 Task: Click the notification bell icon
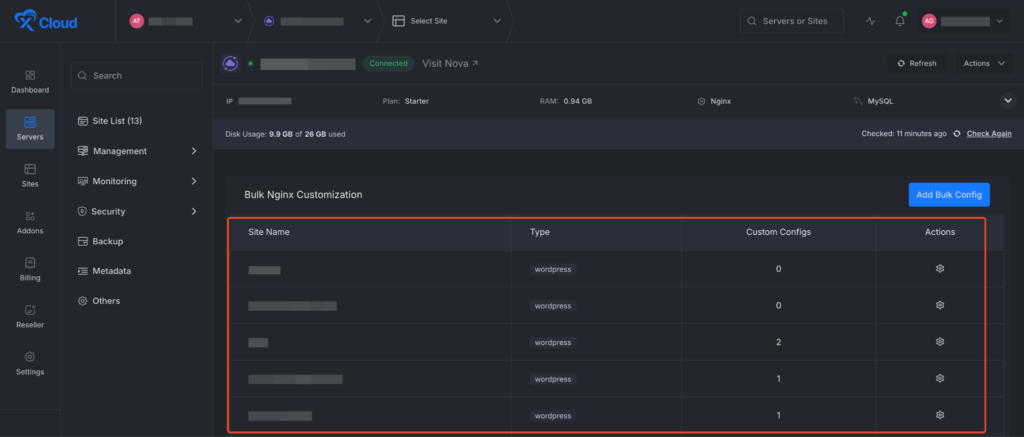899,21
